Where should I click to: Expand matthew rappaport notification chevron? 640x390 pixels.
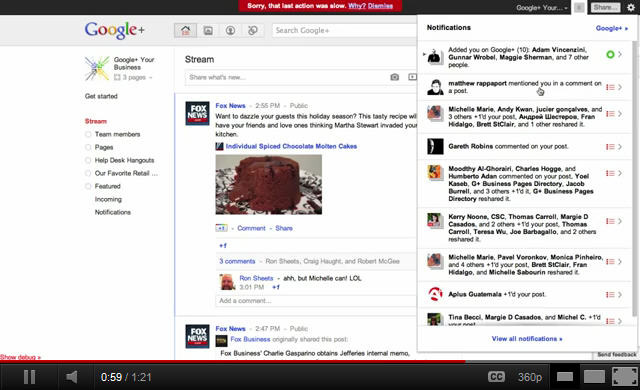pyautogui.click(x=620, y=87)
